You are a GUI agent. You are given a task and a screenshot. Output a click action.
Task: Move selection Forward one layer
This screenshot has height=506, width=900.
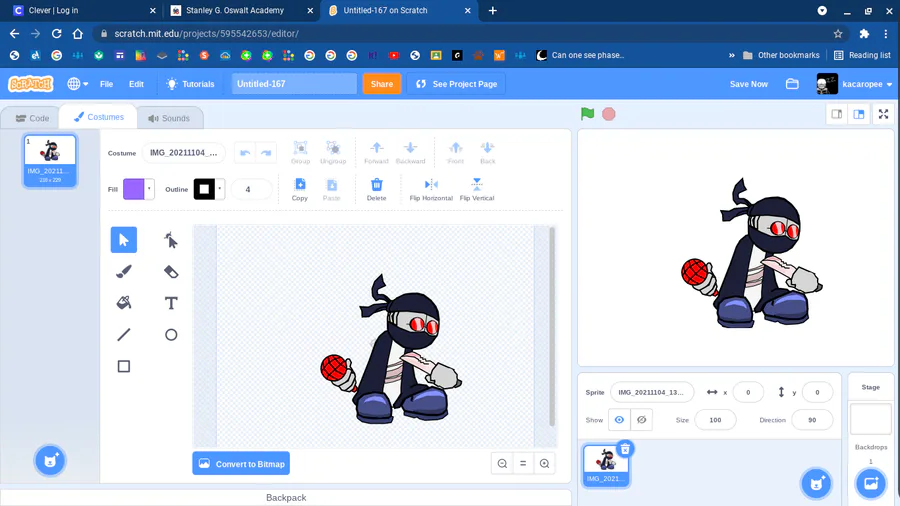[376, 153]
